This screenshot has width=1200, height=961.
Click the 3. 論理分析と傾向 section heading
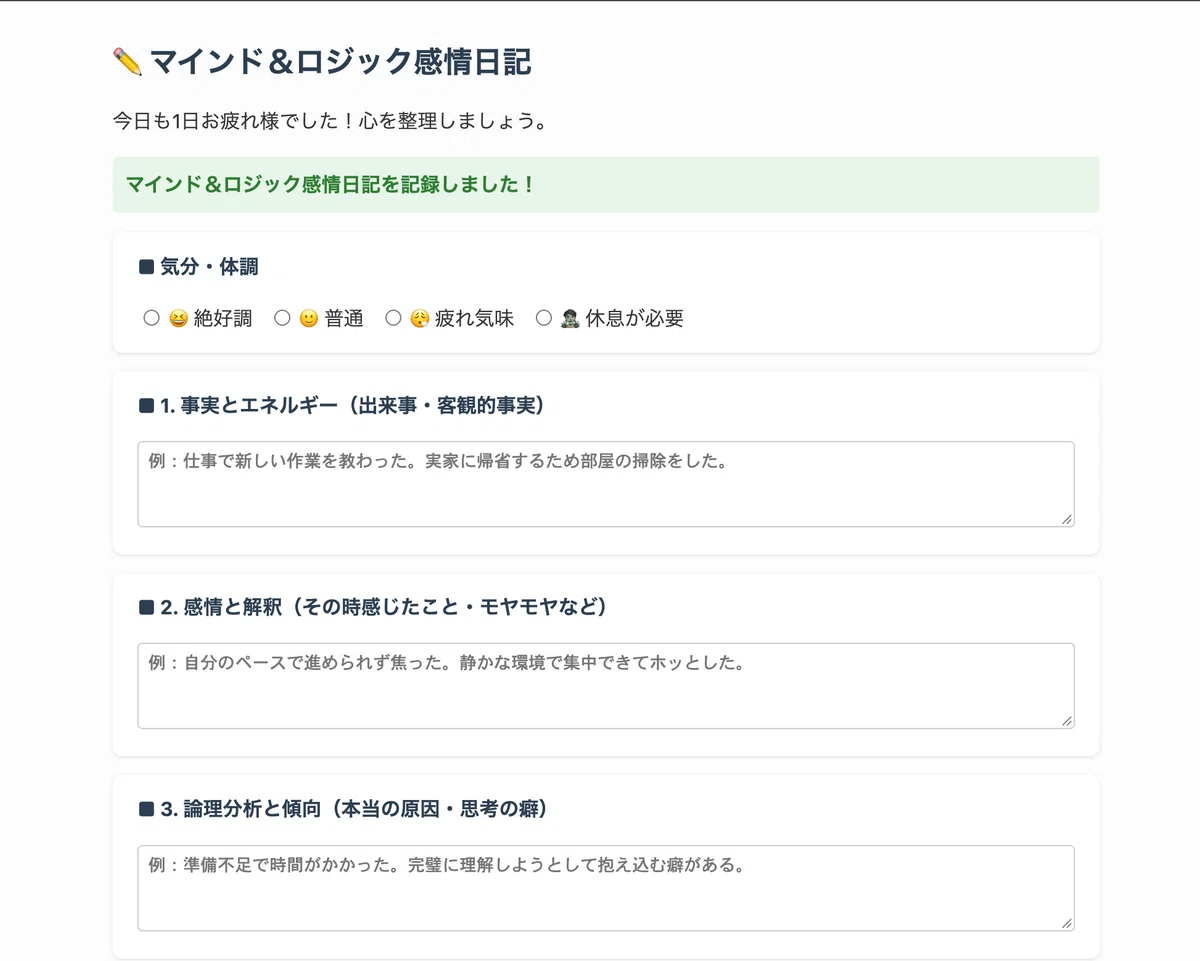[x=343, y=809]
